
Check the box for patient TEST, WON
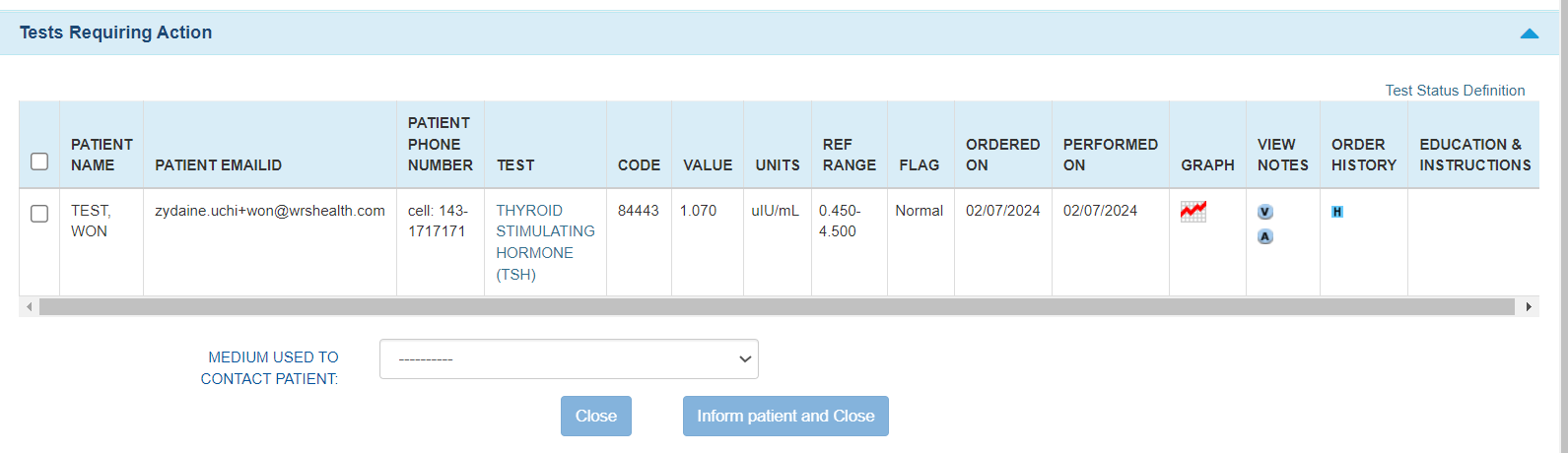click(x=39, y=214)
